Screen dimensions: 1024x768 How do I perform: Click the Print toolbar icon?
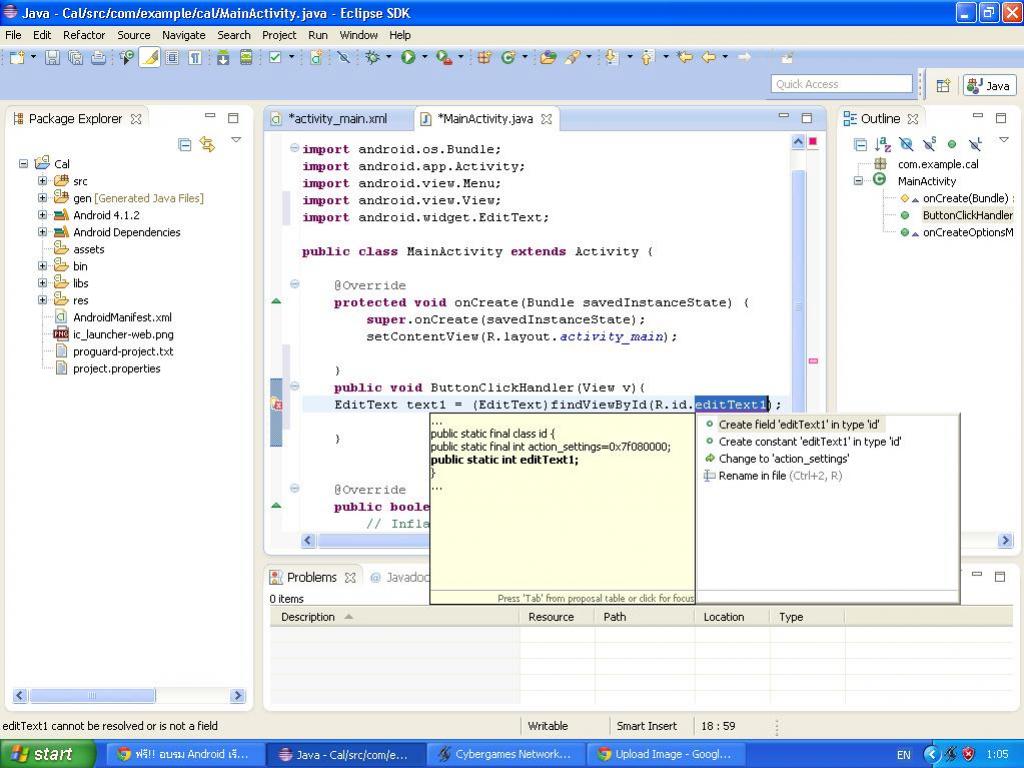coord(99,57)
